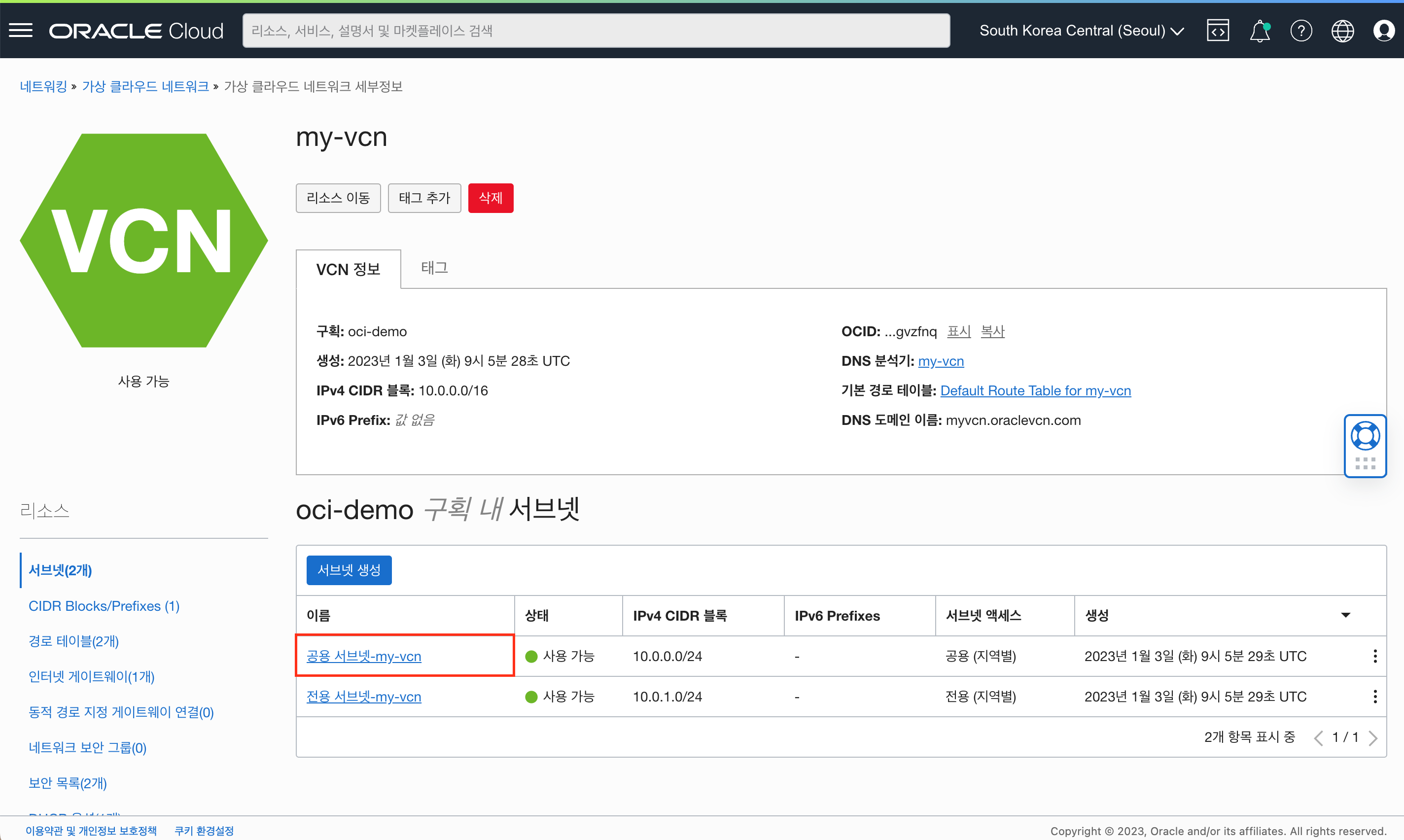Image resolution: width=1404 pixels, height=840 pixels.
Task: Click the 전용 (지역별) access cell
Action: 981,696
